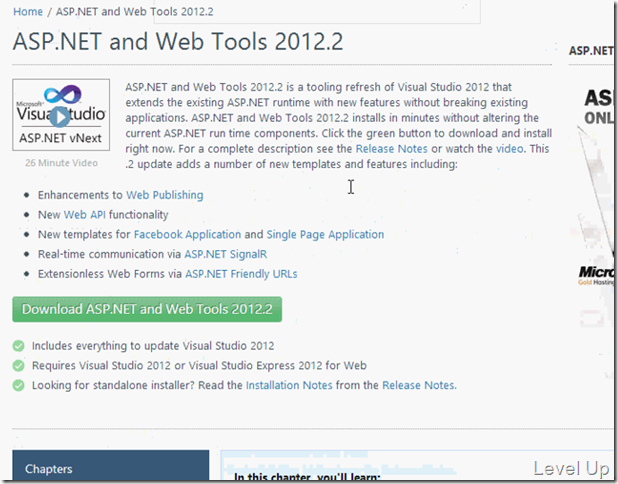Viewport: 618px width, 484px height.
Task: Click the green check next to 'Requires Visual Studio 2012'
Action: (x=18, y=365)
